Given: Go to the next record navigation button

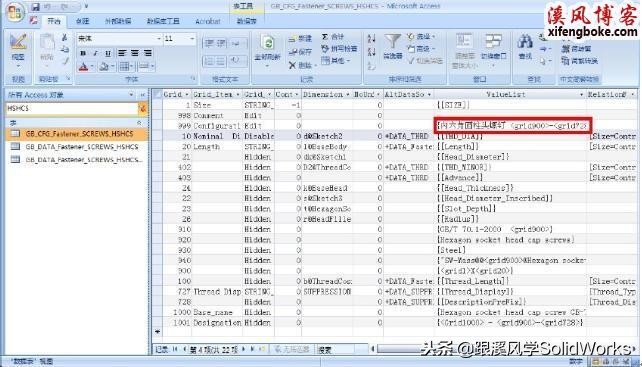Looking at the screenshot, I should [x=244, y=349].
